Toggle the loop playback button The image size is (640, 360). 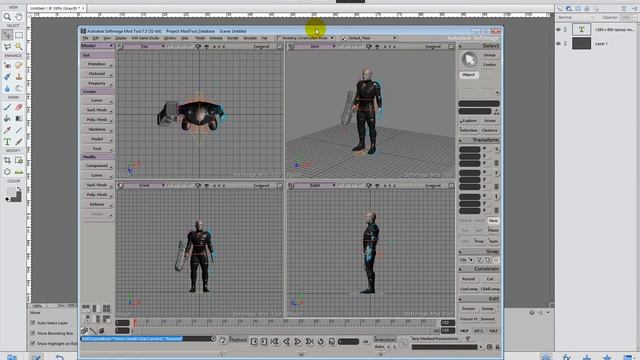pyautogui.click(x=320, y=341)
